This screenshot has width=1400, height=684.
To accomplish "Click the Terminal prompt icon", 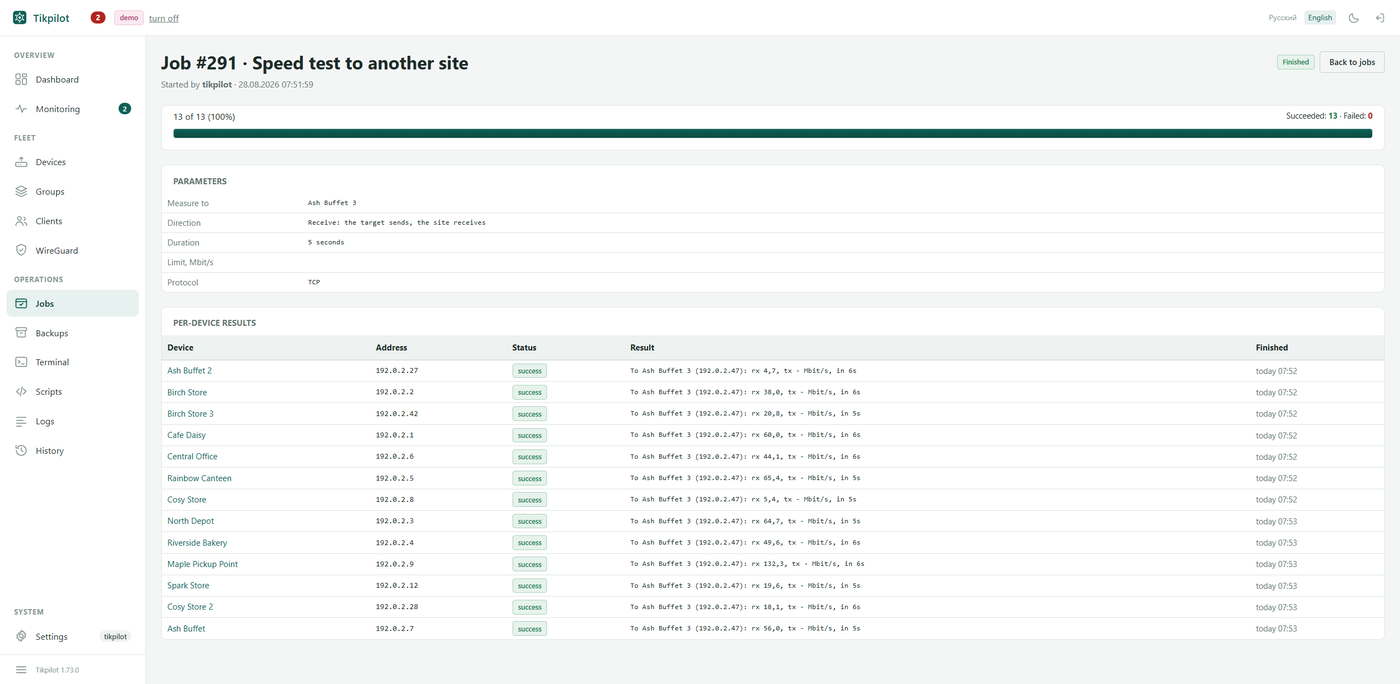I will [x=21, y=362].
